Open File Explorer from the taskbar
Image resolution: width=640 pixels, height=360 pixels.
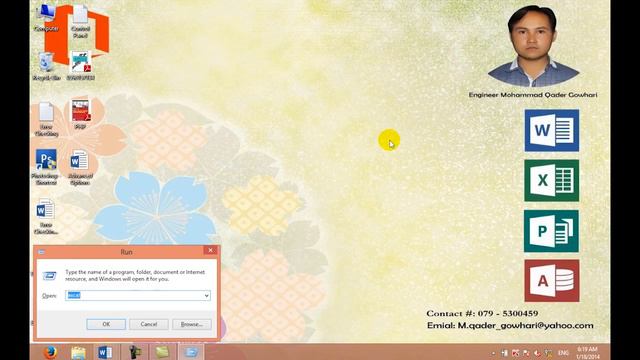click(78, 352)
